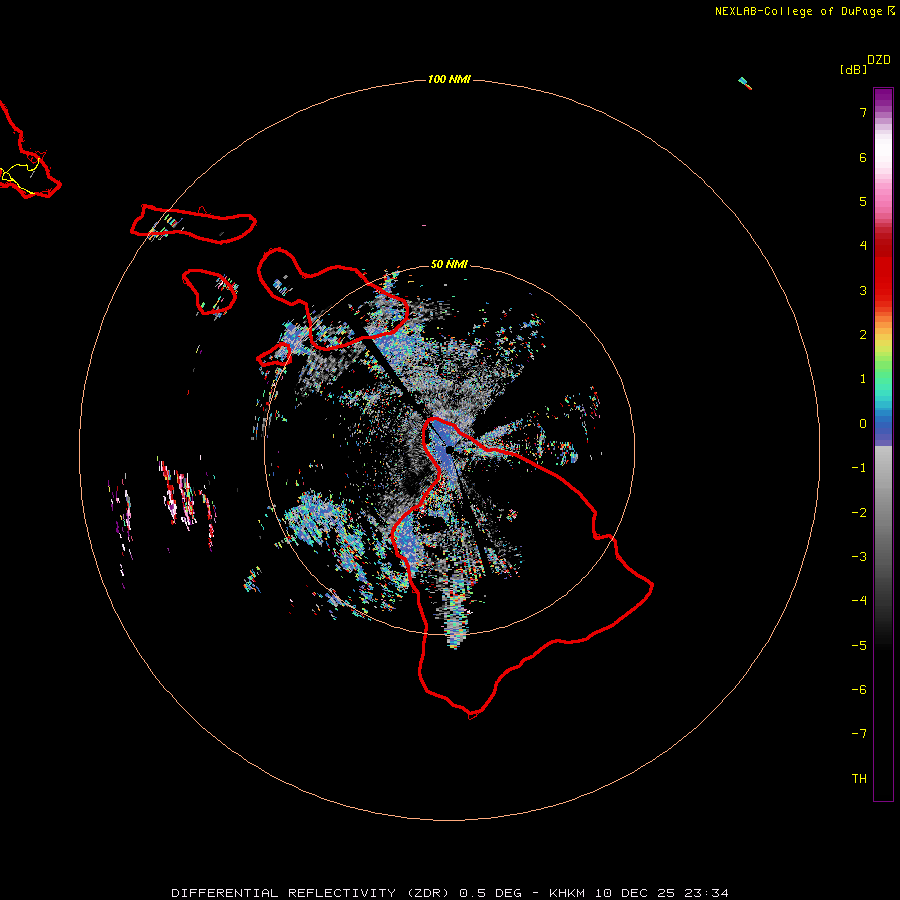Click the 4 value on the color scale
The image size is (900, 900).
point(863,246)
